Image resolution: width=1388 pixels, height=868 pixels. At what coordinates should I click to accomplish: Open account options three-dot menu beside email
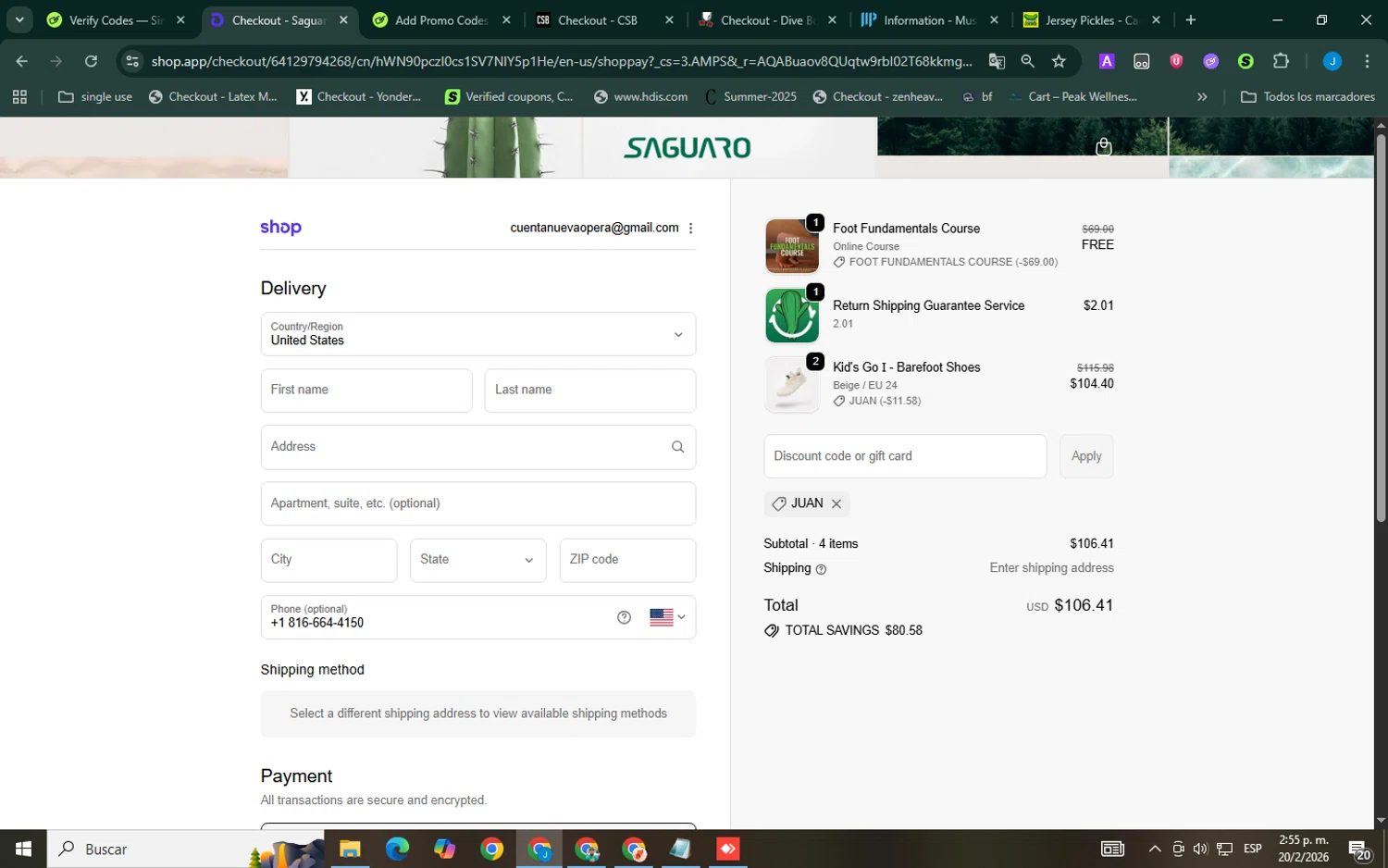pyautogui.click(x=690, y=229)
